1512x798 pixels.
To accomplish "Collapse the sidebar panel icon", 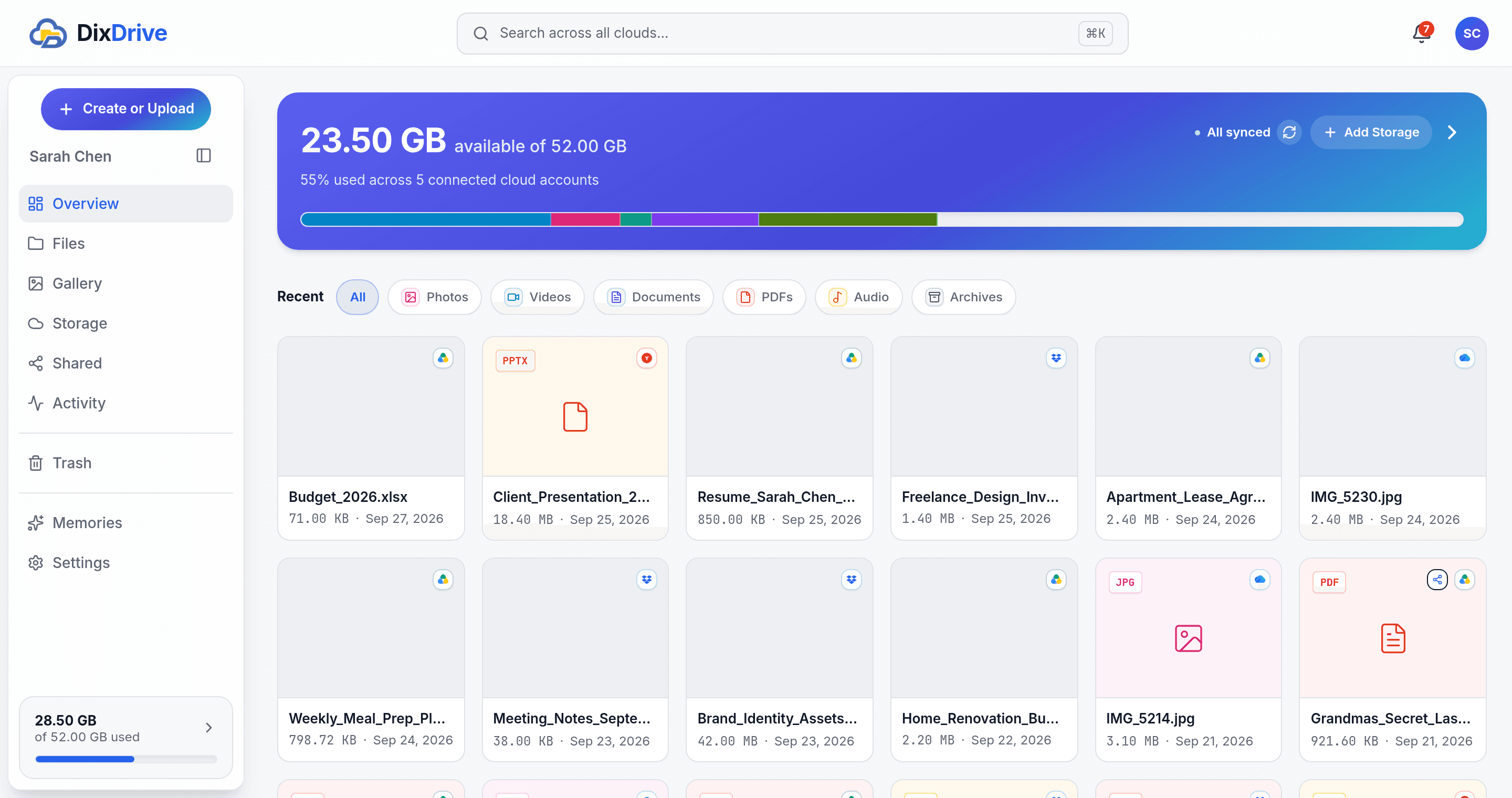I will click(204, 155).
